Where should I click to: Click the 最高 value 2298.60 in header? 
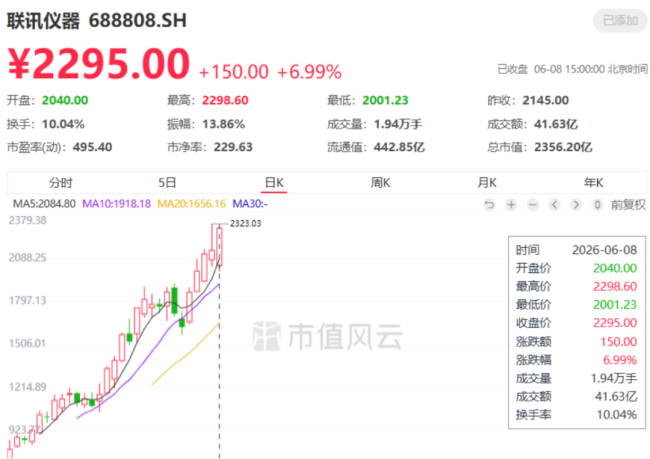(x=225, y=100)
